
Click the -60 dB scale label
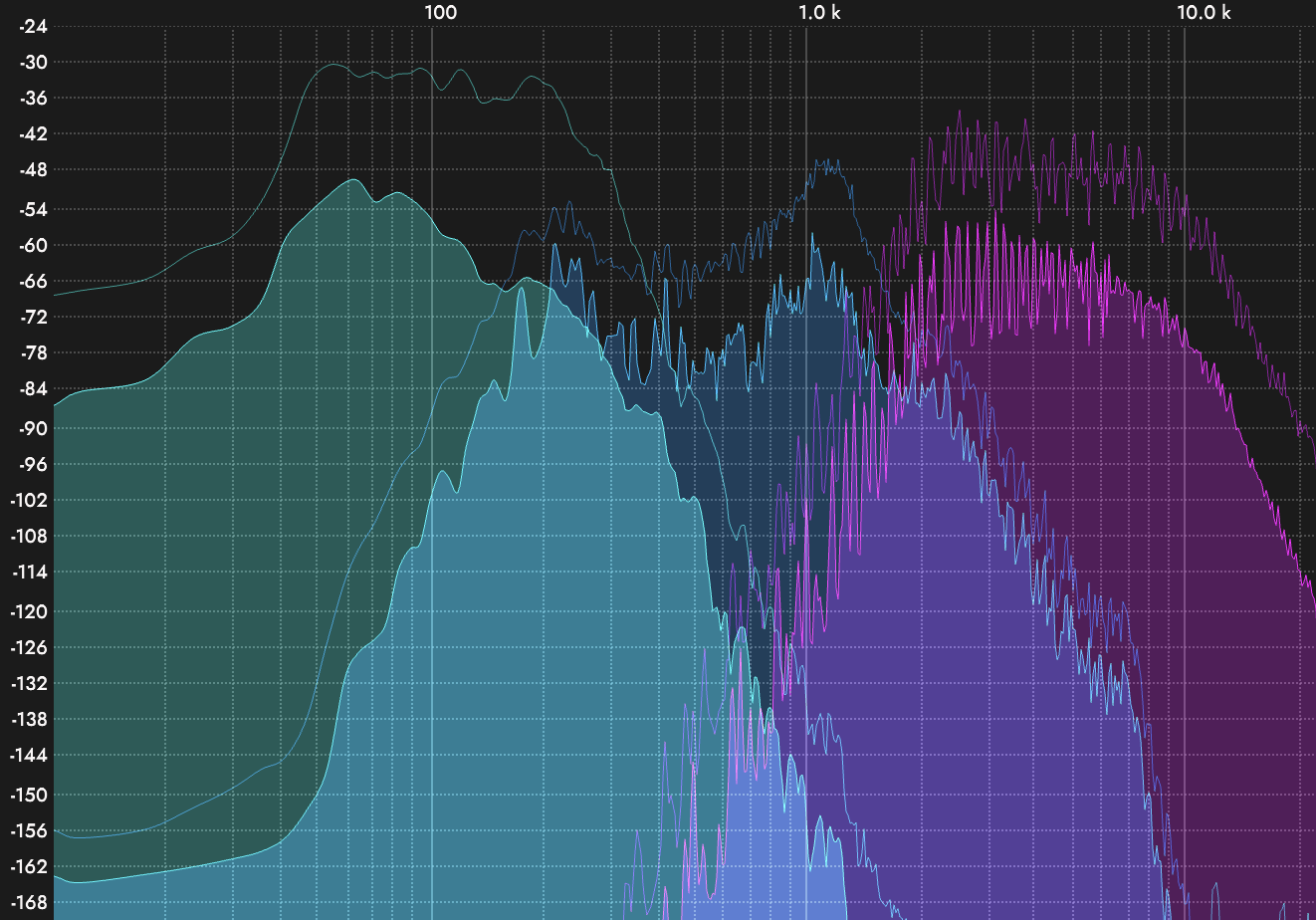(x=33, y=245)
